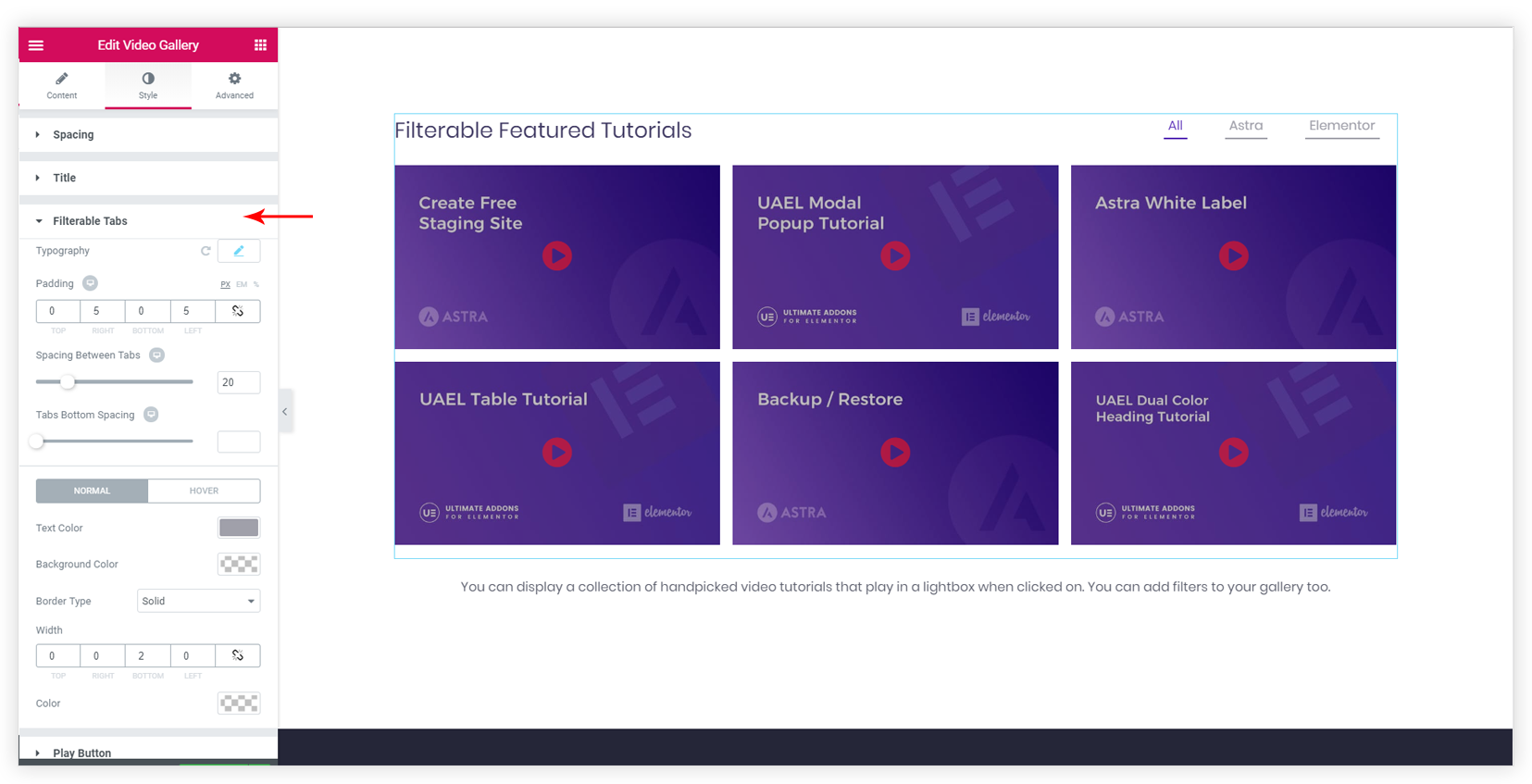Click Padding top value field
1532x784 pixels.
pyautogui.click(x=58, y=311)
